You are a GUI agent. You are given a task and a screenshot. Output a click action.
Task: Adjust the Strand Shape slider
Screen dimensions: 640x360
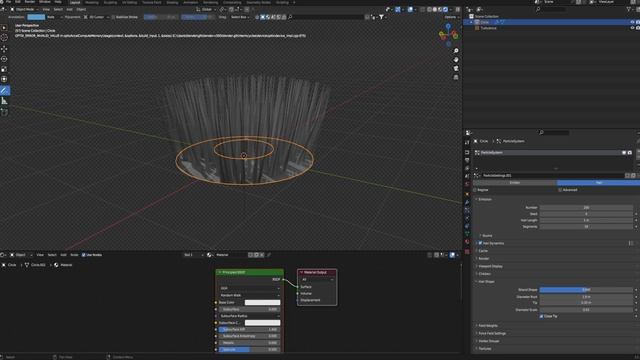pyautogui.click(x=586, y=289)
